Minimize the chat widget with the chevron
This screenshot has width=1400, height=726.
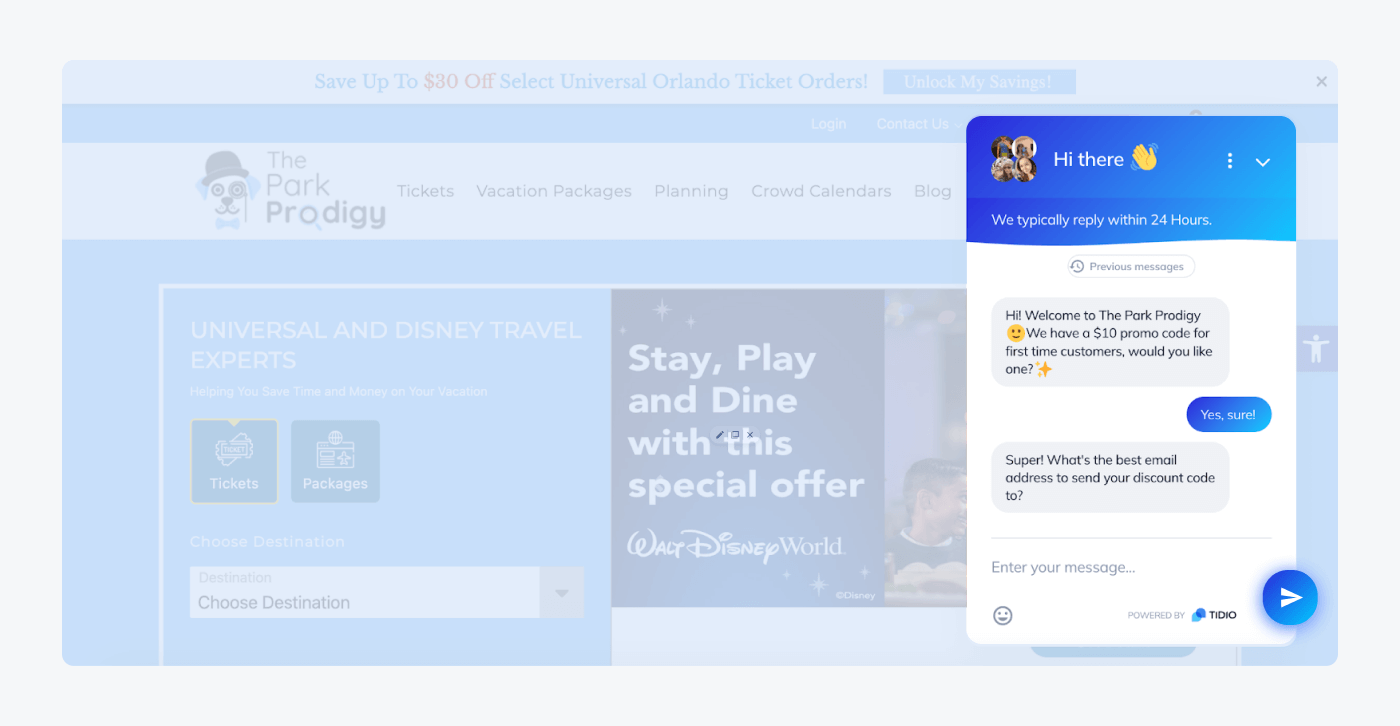pyautogui.click(x=1263, y=162)
